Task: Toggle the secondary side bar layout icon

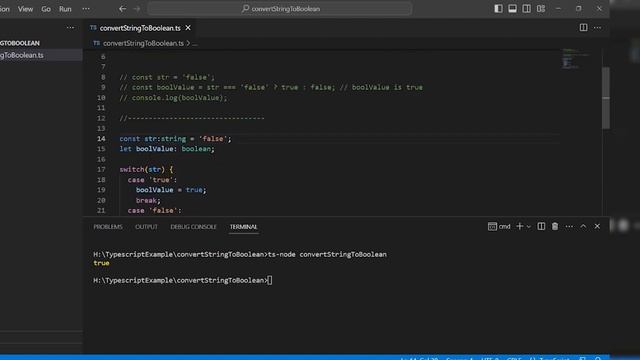Action: click(x=527, y=9)
